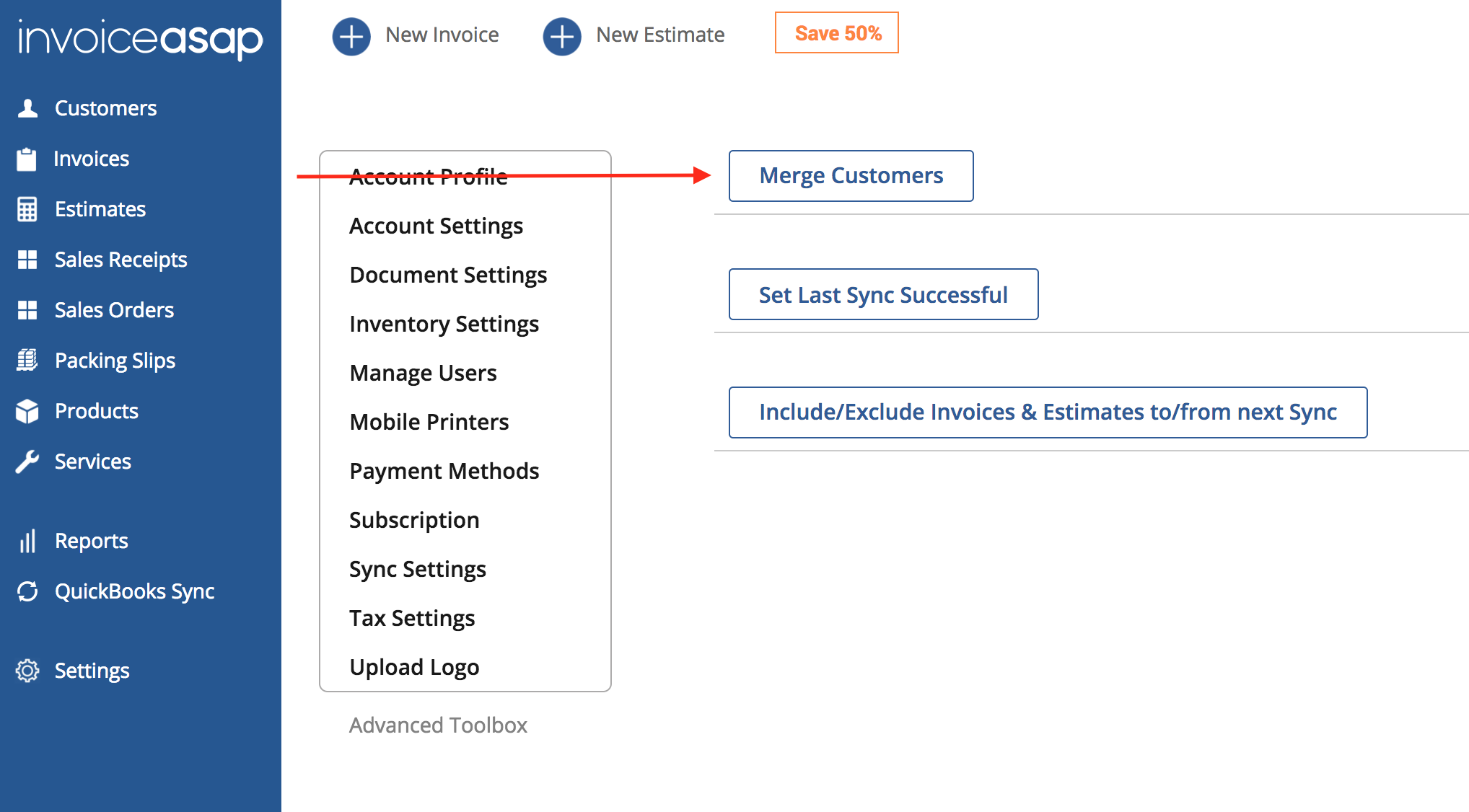This screenshot has width=1469, height=812.
Task: Click the invoiceasap logo
Action: pos(141,39)
